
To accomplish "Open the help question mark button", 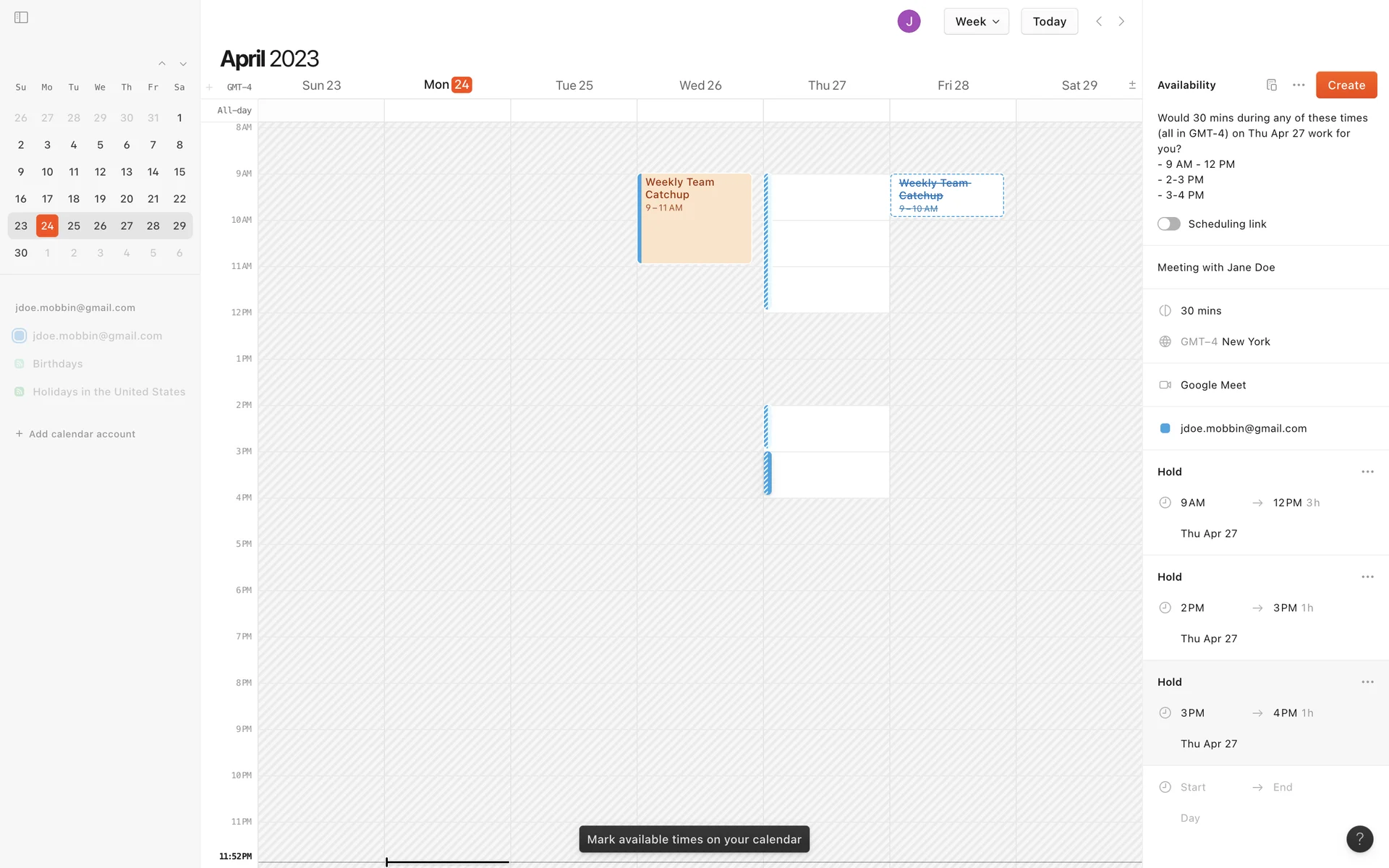I will pyautogui.click(x=1359, y=839).
